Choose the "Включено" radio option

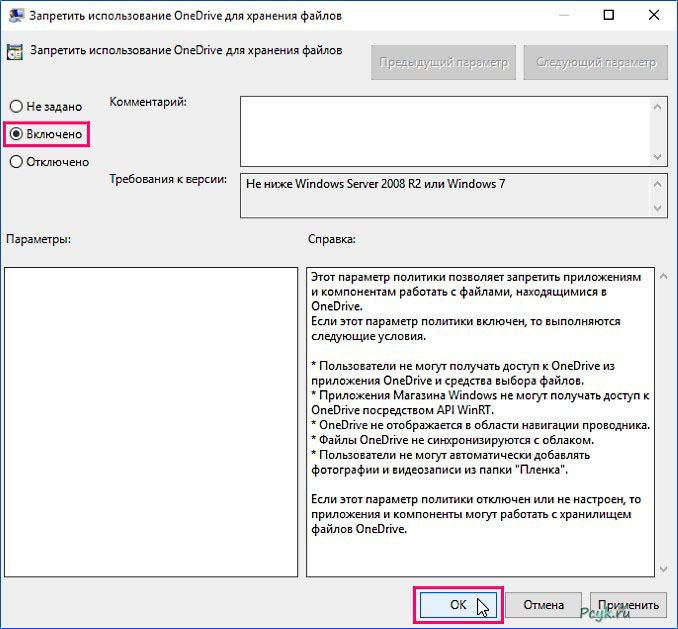[x=16, y=133]
